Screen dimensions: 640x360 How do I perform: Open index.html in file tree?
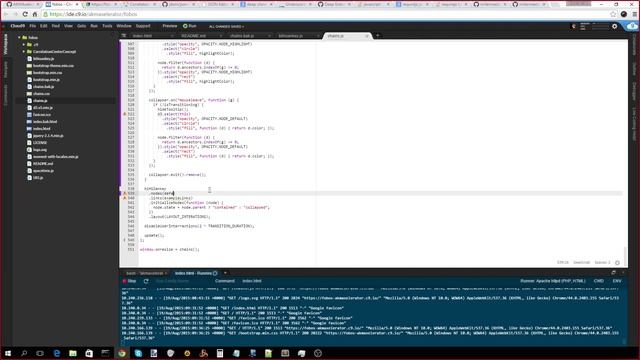[42, 129]
